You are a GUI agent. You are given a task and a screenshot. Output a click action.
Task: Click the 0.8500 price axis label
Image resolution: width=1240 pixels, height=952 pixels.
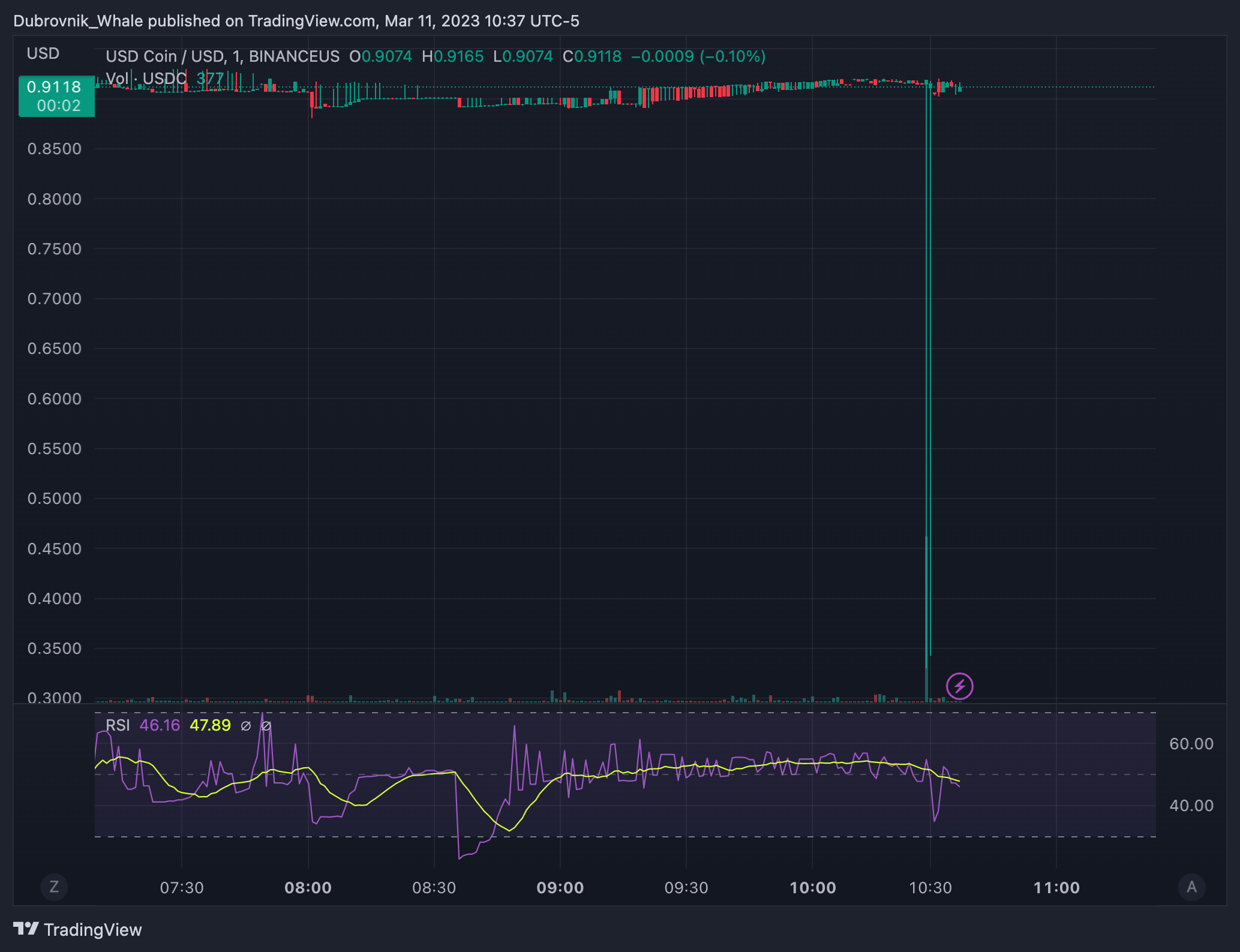pos(55,149)
